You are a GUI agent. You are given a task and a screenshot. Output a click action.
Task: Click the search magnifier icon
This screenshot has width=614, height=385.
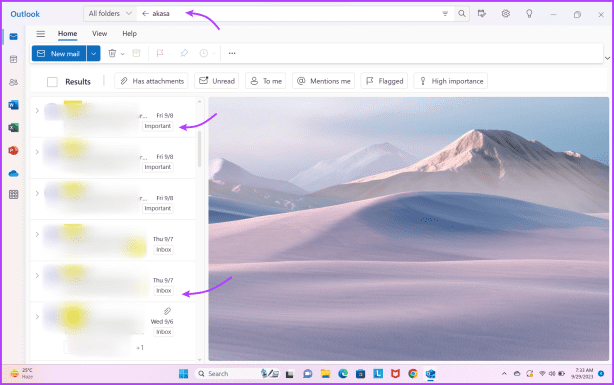[x=462, y=14]
